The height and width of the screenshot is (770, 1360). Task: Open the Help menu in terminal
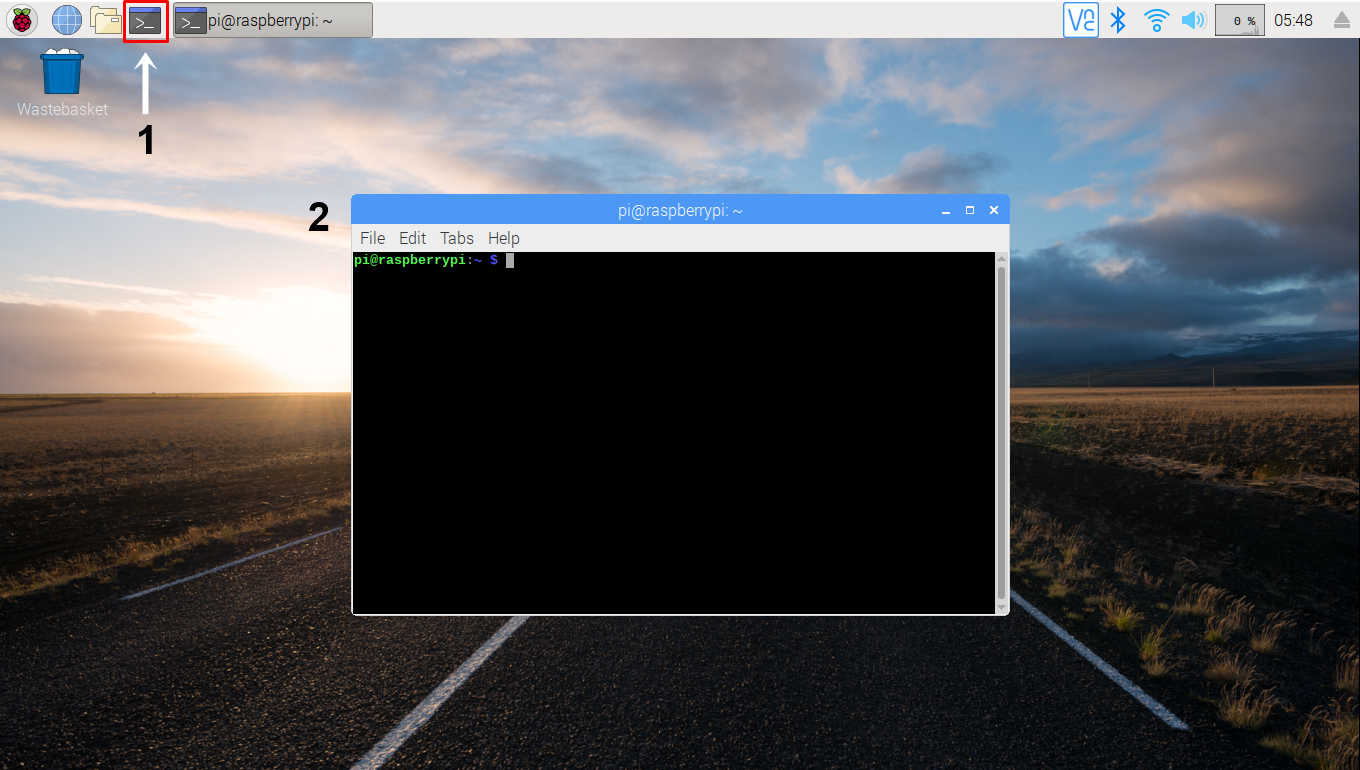pyautogui.click(x=504, y=238)
